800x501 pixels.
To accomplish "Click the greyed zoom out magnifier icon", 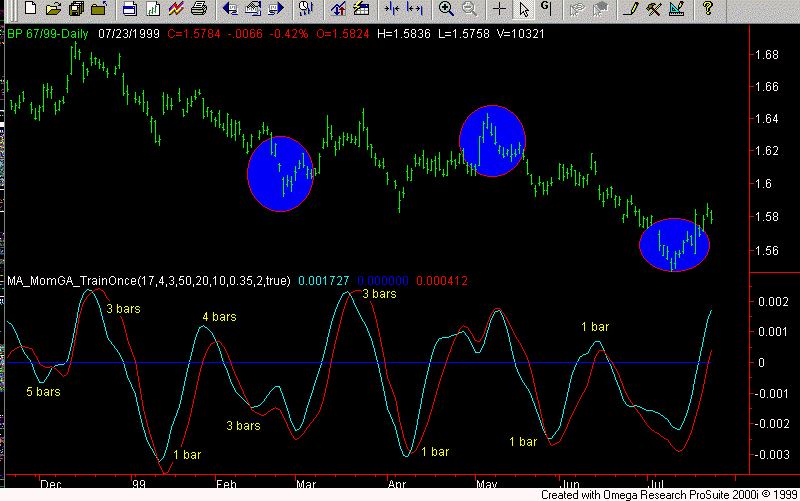I will click(x=469, y=8).
